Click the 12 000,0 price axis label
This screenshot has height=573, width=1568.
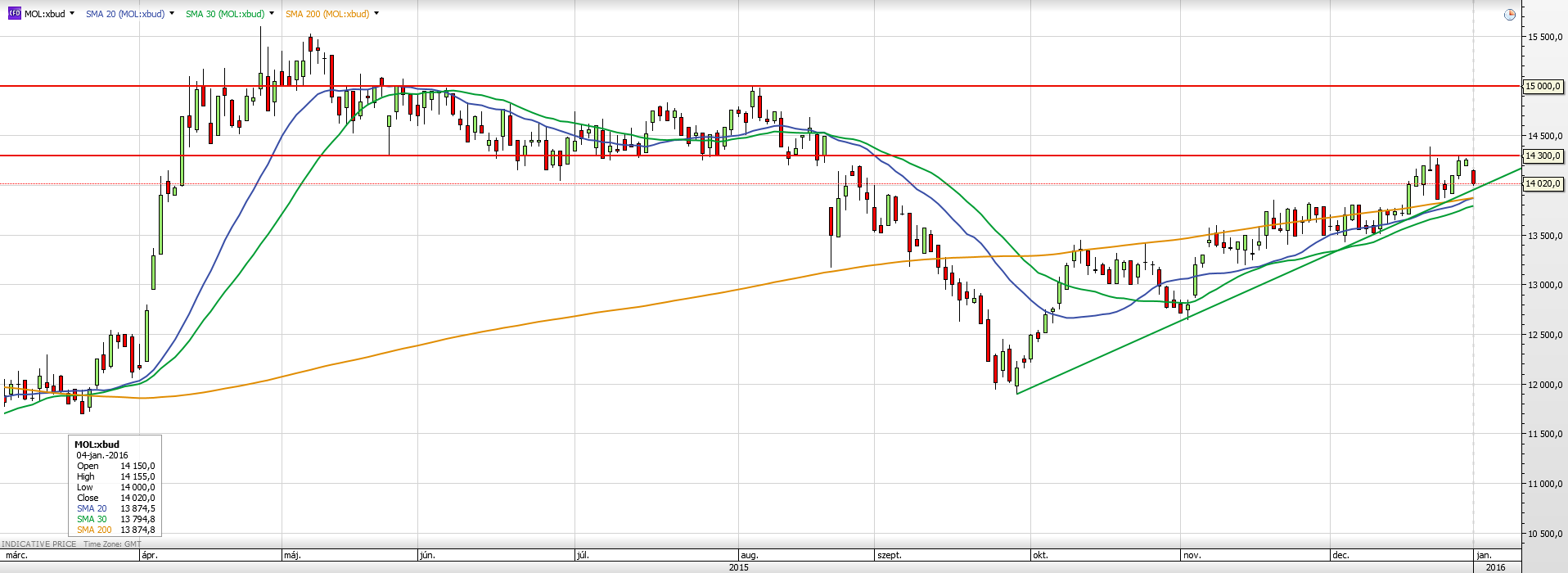tap(1545, 385)
